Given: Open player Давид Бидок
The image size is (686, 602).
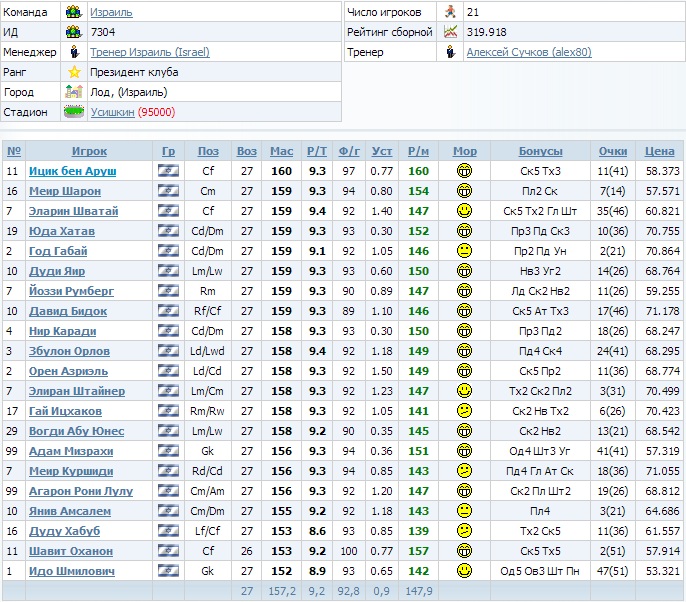Looking at the screenshot, I should pyautogui.click(x=68, y=311).
